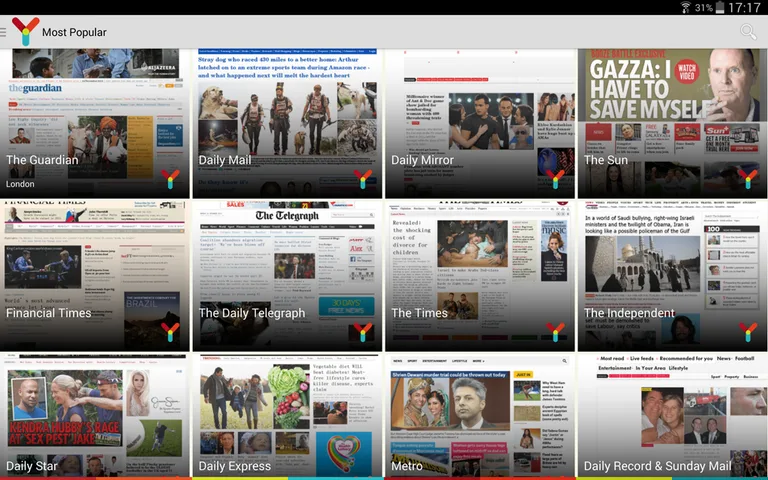Image resolution: width=768 pixels, height=480 pixels.
Task: Click the Y badge on The Guardian card
Action: [x=170, y=179]
